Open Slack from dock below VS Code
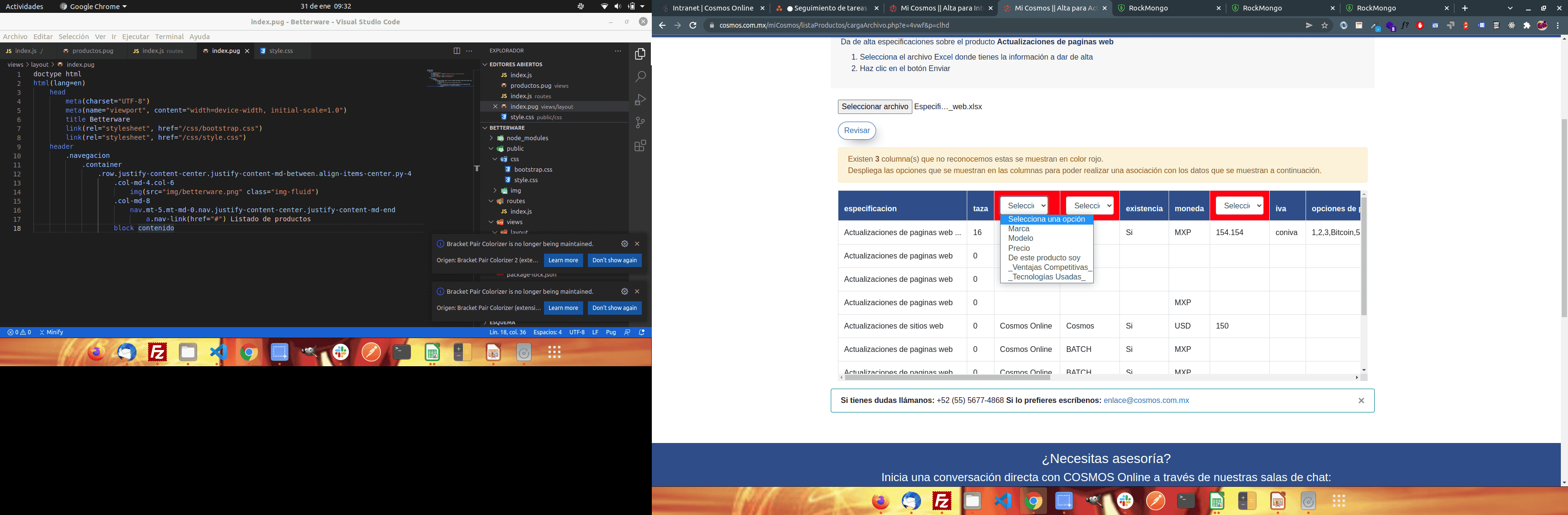Viewport: 1568px width, 515px height. pos(341,352)
